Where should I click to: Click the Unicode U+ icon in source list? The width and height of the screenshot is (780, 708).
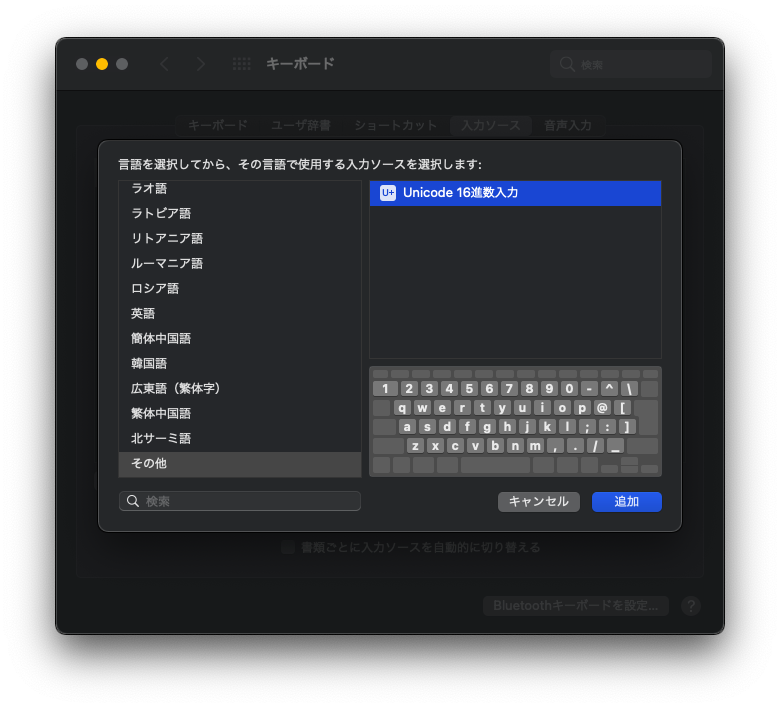point(388,193)
